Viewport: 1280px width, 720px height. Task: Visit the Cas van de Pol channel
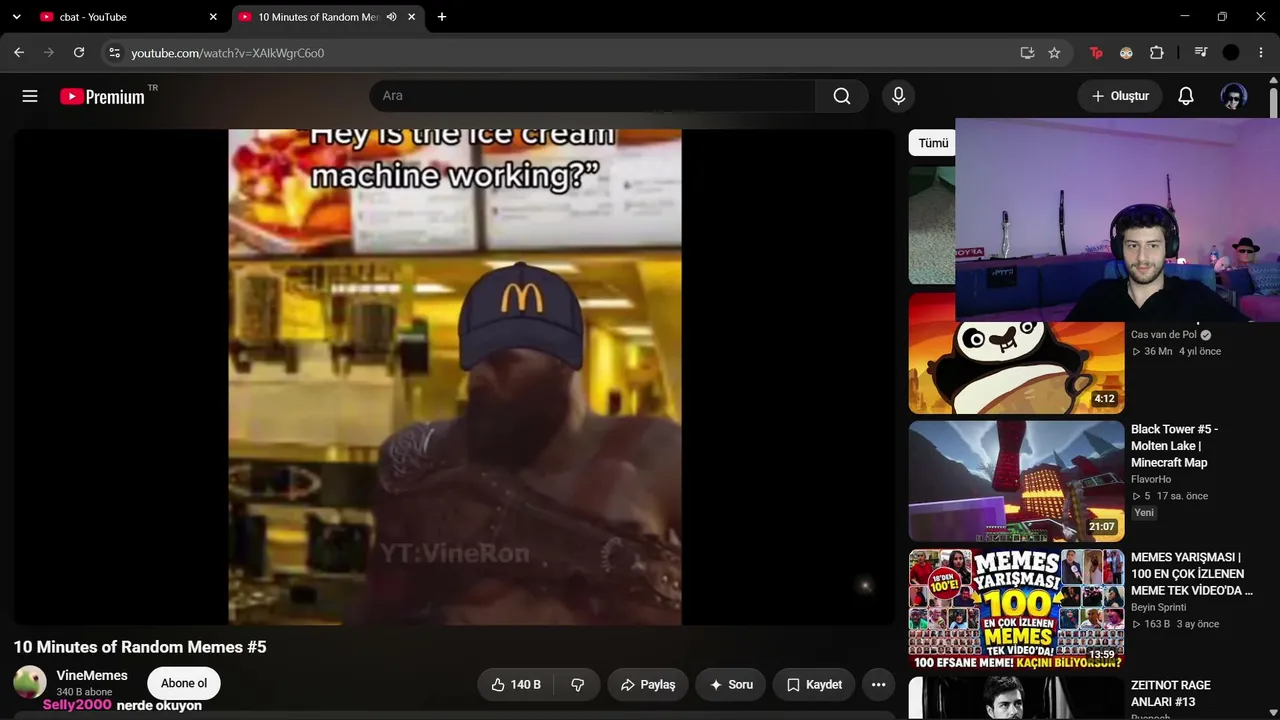pyautogui.click(x=1164, y=335)
